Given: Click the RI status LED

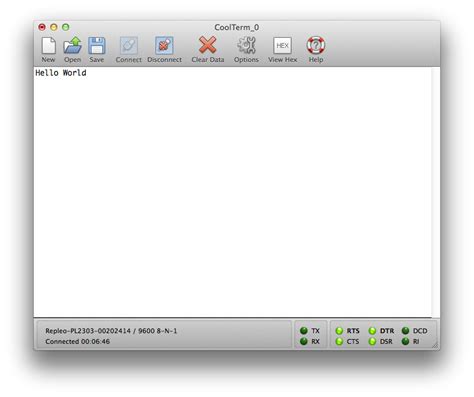Looking at the screenshot, I should point(405,341).
